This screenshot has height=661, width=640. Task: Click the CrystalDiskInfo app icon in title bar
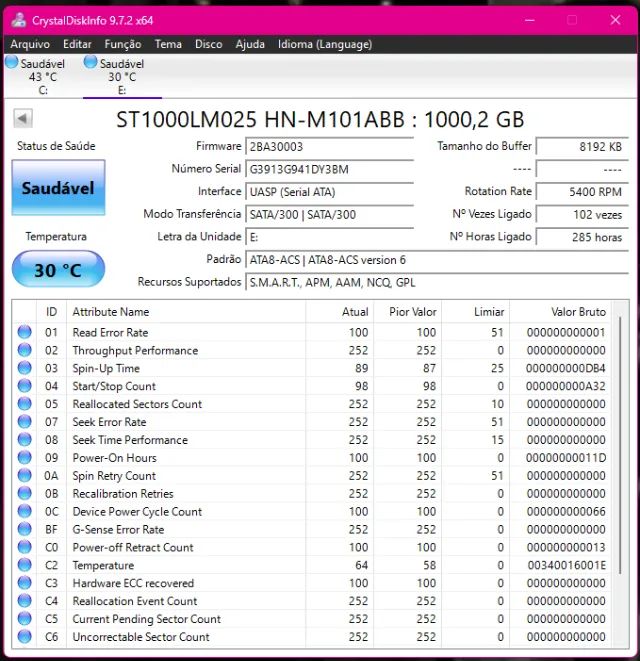click(x=17, y=20)
